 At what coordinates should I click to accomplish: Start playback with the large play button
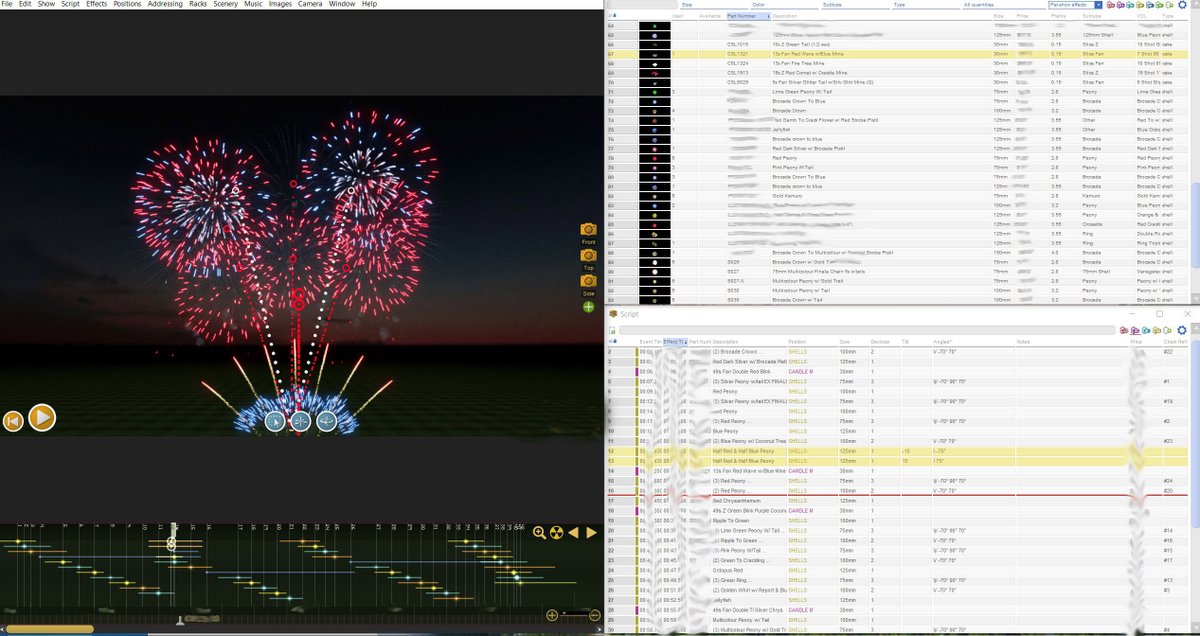pyautogui.click(x=41, y=418)
